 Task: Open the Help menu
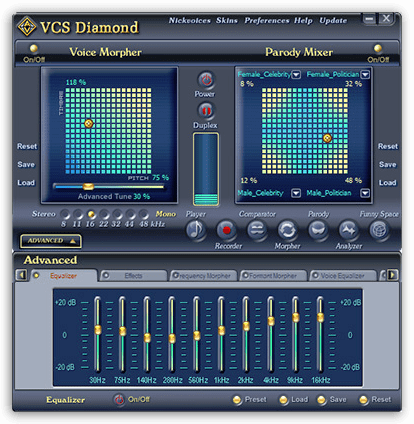[303, 21]
